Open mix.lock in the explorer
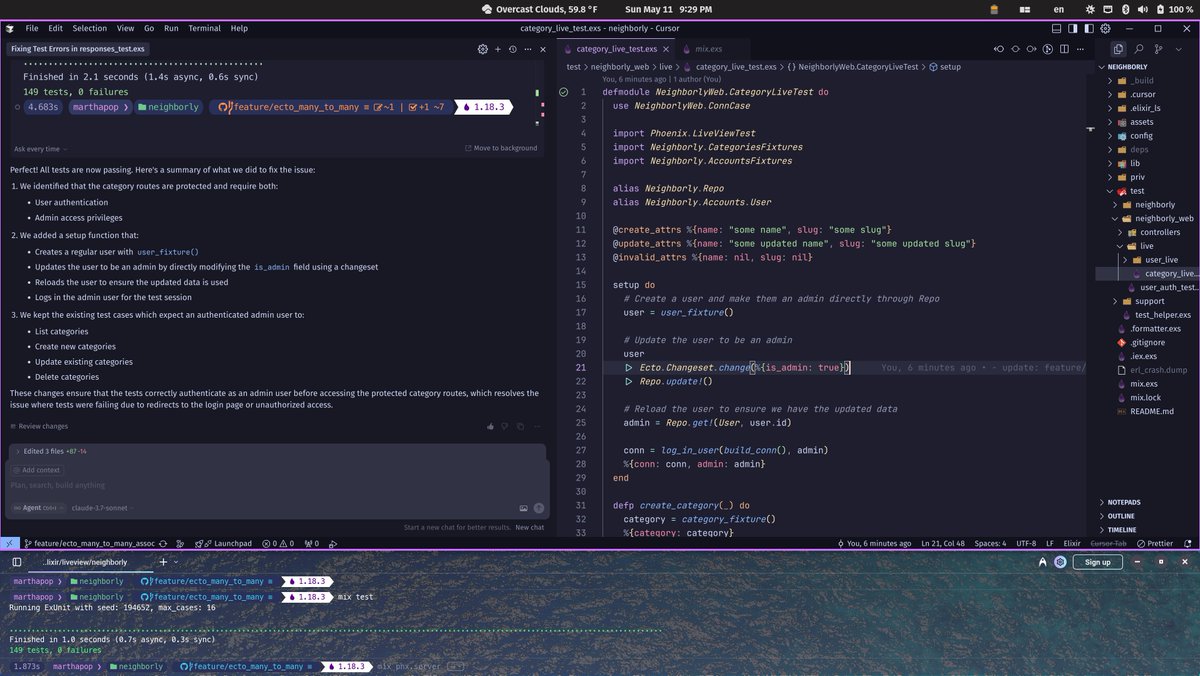 [1145, 397]
